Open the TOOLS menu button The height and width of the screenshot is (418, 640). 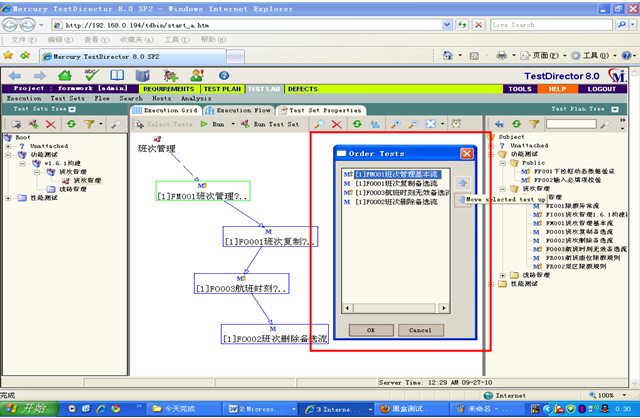coord(520,89)
